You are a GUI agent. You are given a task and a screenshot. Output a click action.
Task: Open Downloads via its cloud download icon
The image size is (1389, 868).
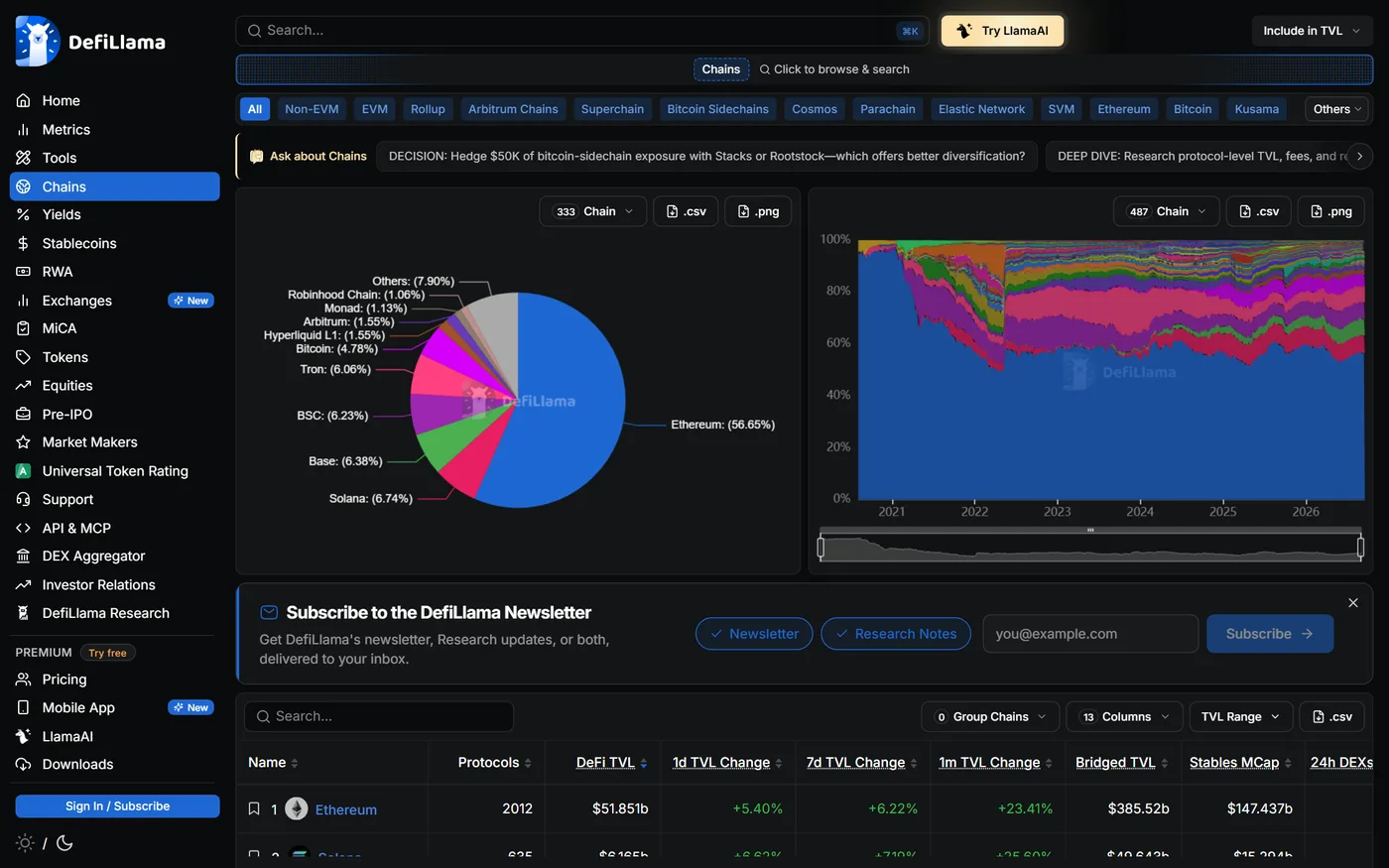[x=23, y=765]
